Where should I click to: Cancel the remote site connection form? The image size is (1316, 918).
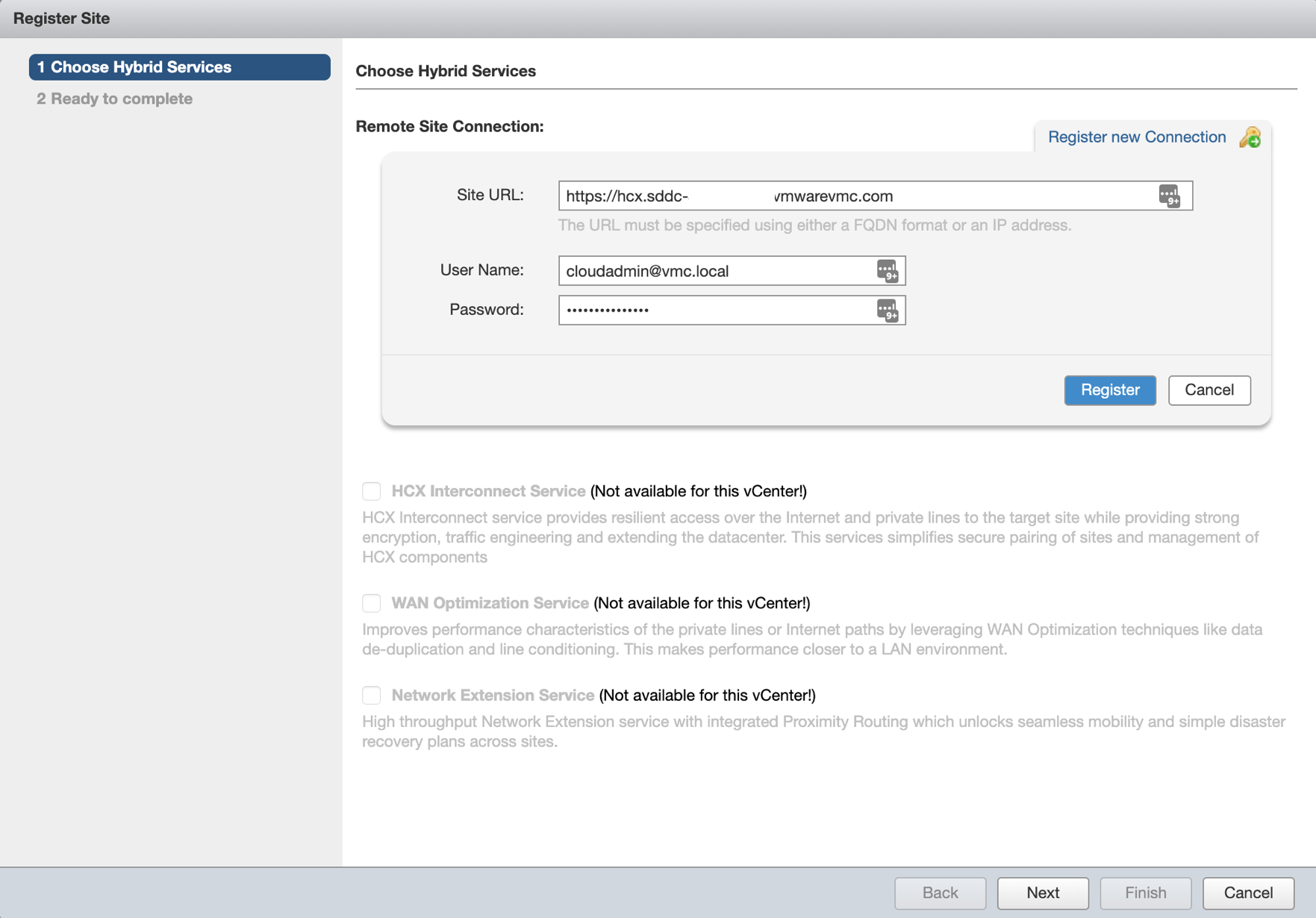click(1209, 390)
